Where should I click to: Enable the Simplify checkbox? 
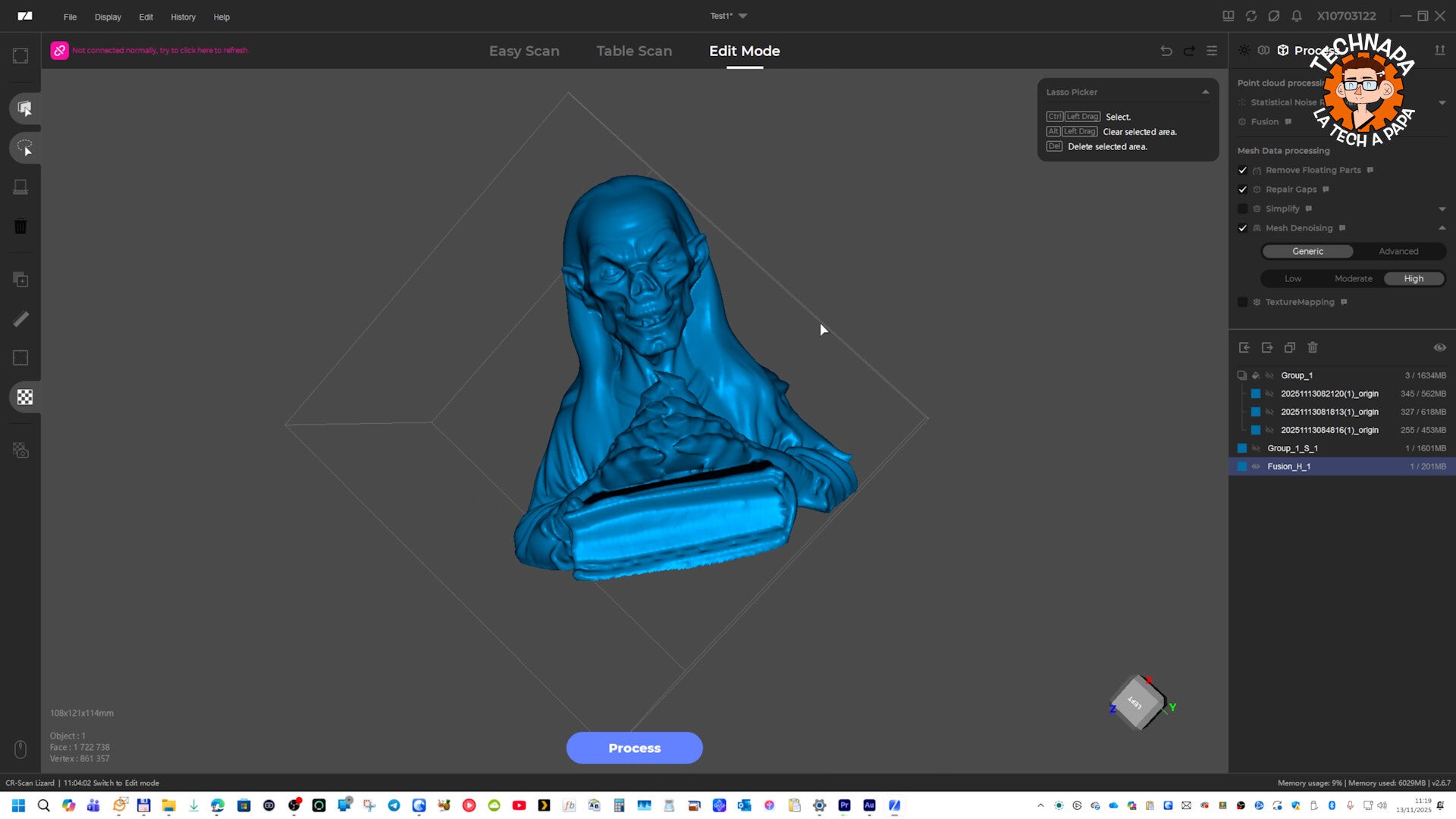click(x=1242, y=209)
